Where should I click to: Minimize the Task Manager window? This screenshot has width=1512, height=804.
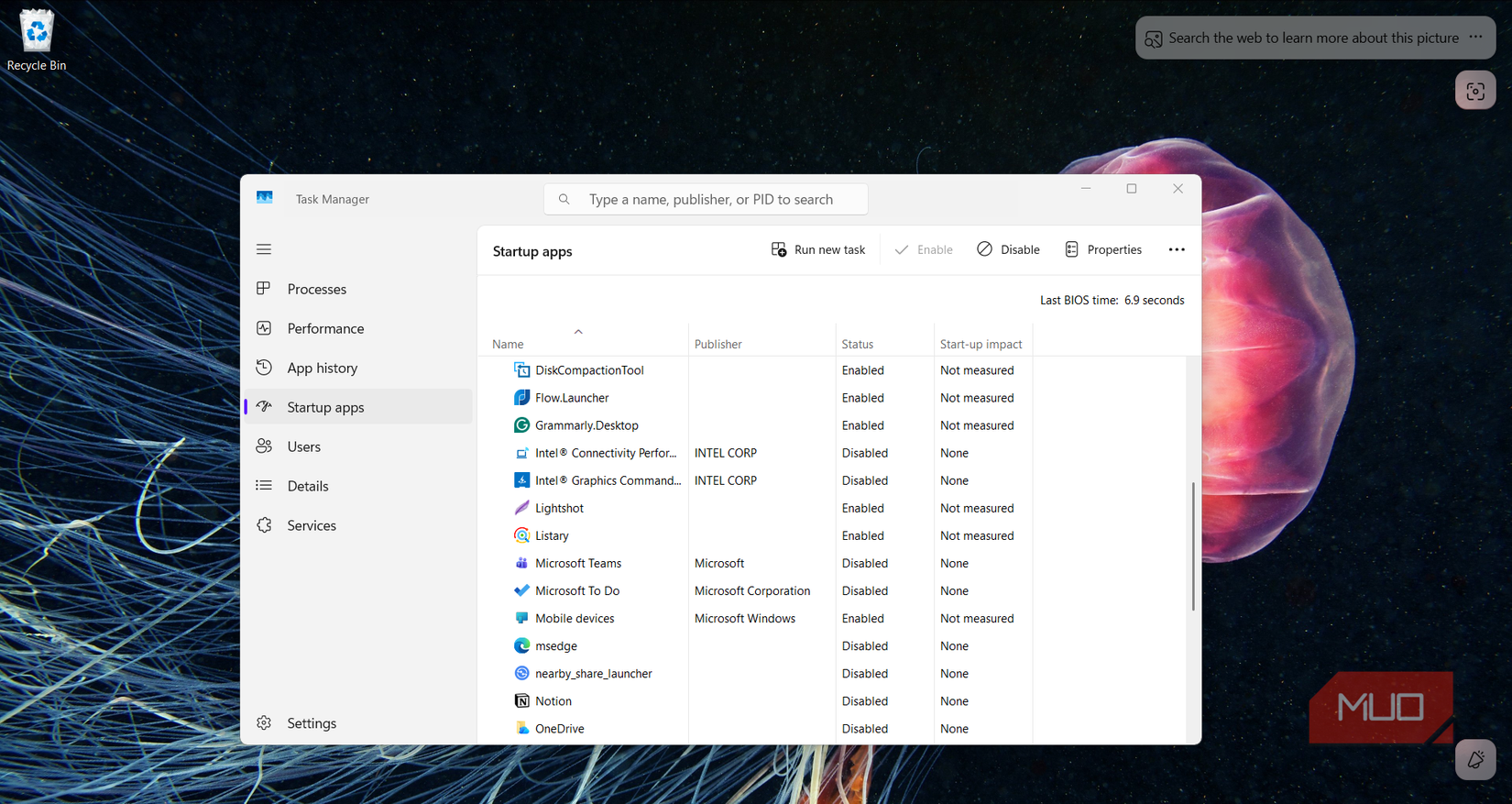(x=1086, y=188)
